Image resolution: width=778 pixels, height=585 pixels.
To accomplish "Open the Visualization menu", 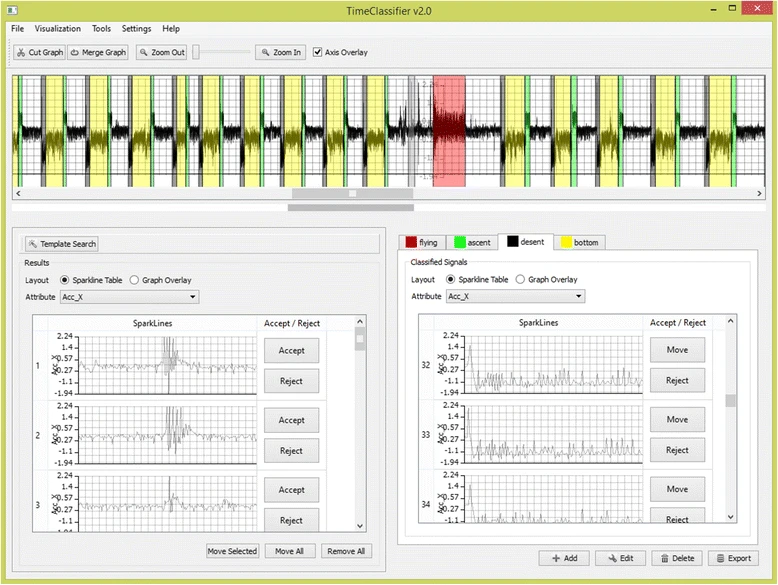I will pos(58,29).
